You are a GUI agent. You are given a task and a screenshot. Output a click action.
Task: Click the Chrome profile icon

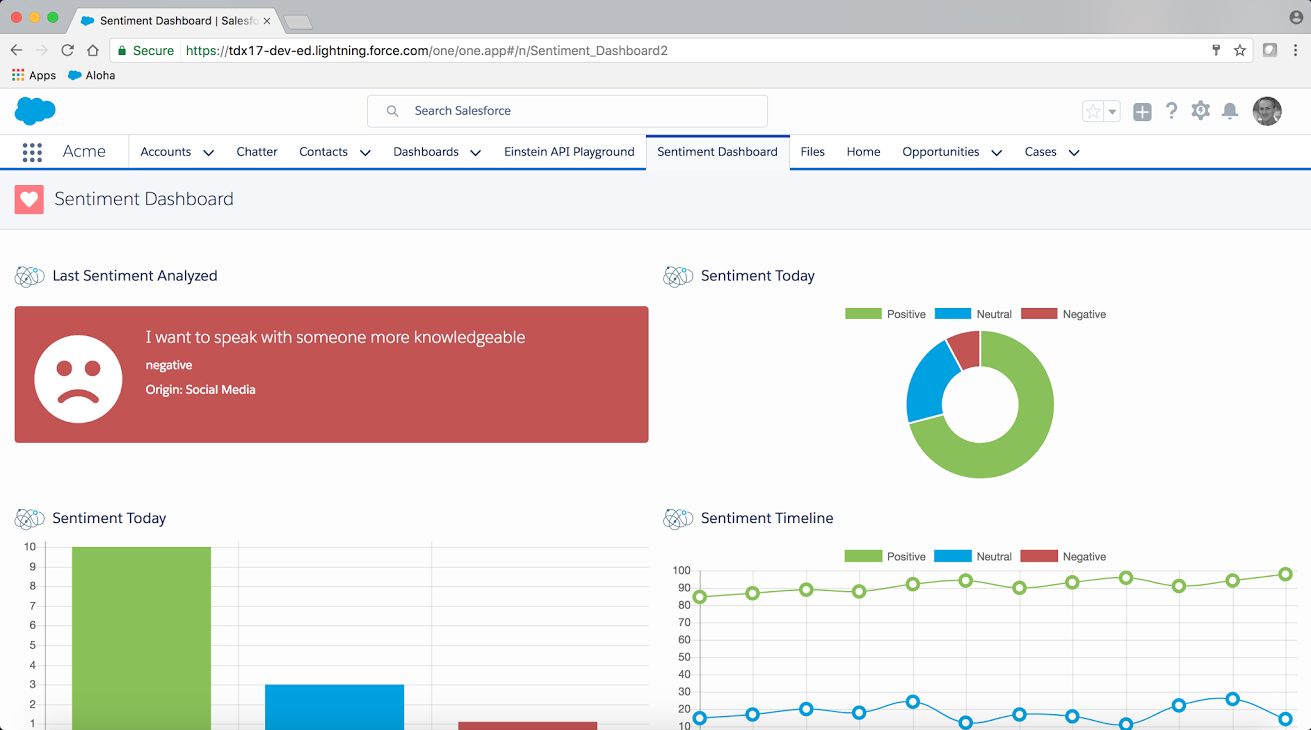[x=1296, y=17]
